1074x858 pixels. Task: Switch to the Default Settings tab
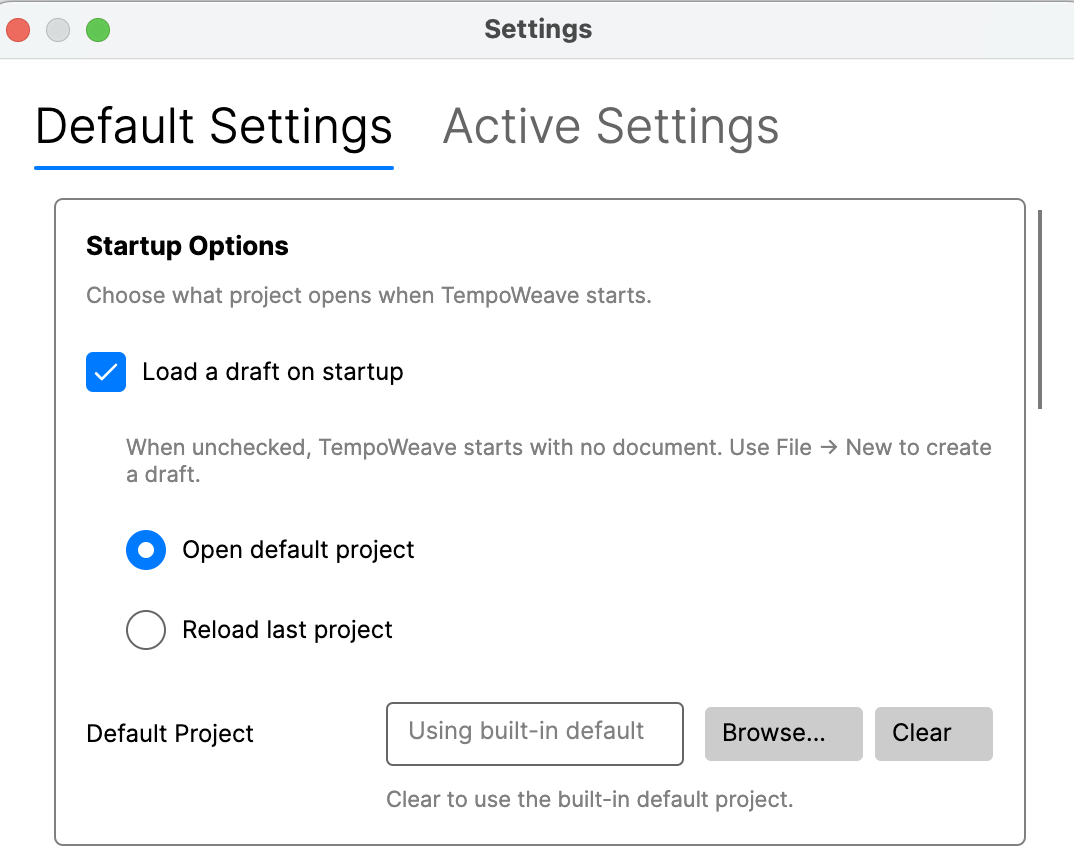pyautogui.click(x=214, y=127)
